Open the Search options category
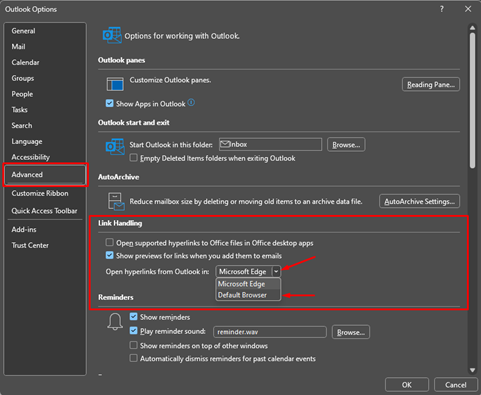Image resolution: width=481 pixels, height=395 pixels. [22, 126]
